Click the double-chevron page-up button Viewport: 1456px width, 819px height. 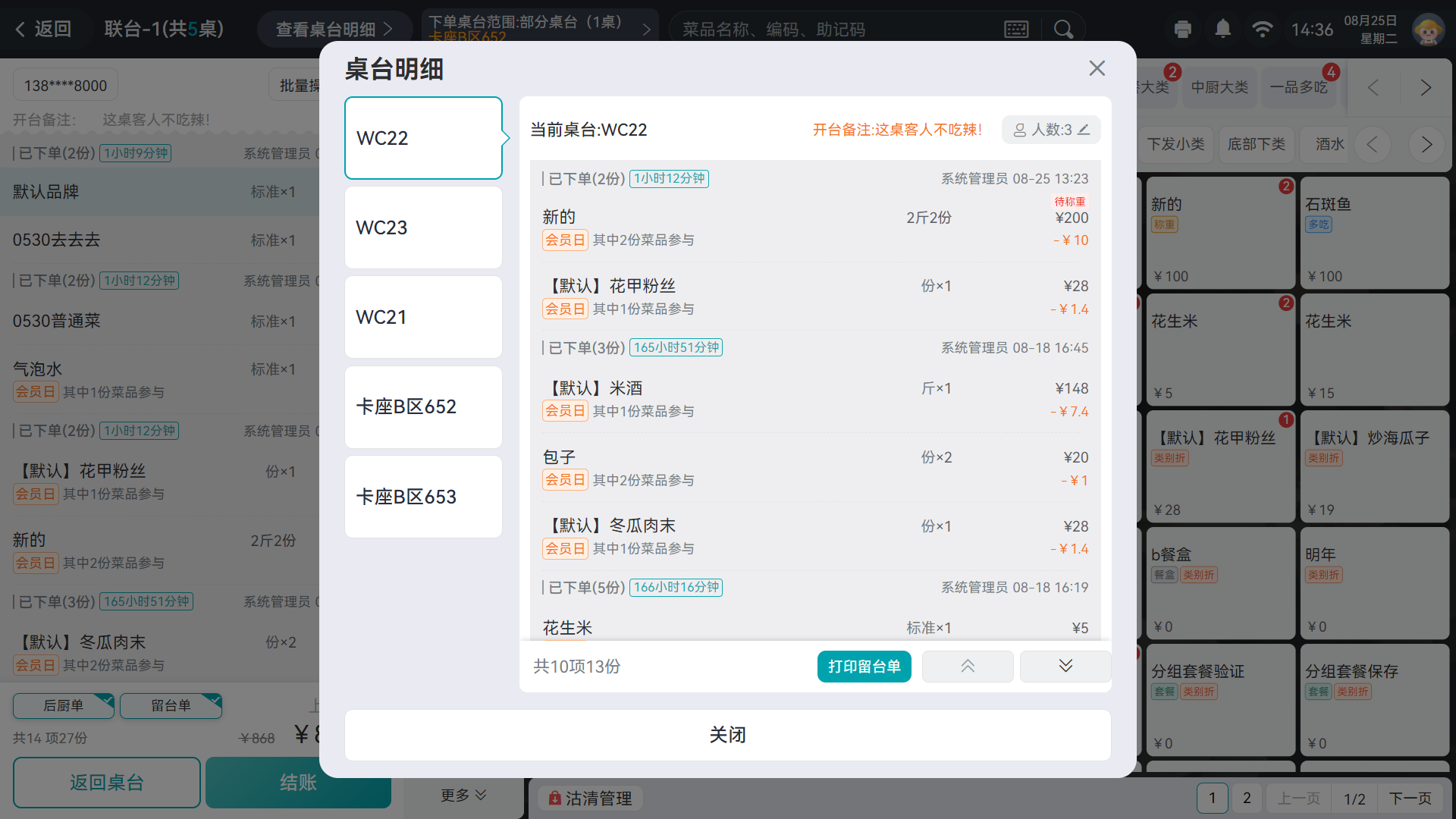click(x=968, y=667)
